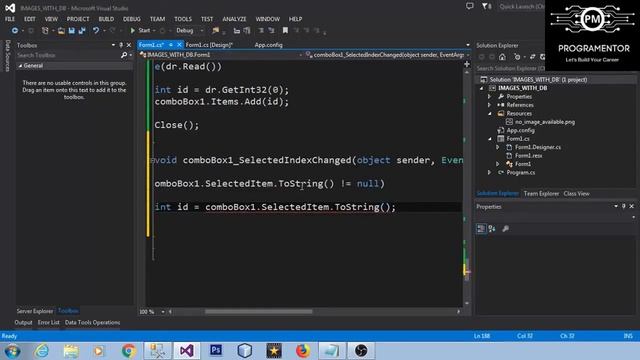Click the Save All toolbar icon
640x360 pixels.
82,31
